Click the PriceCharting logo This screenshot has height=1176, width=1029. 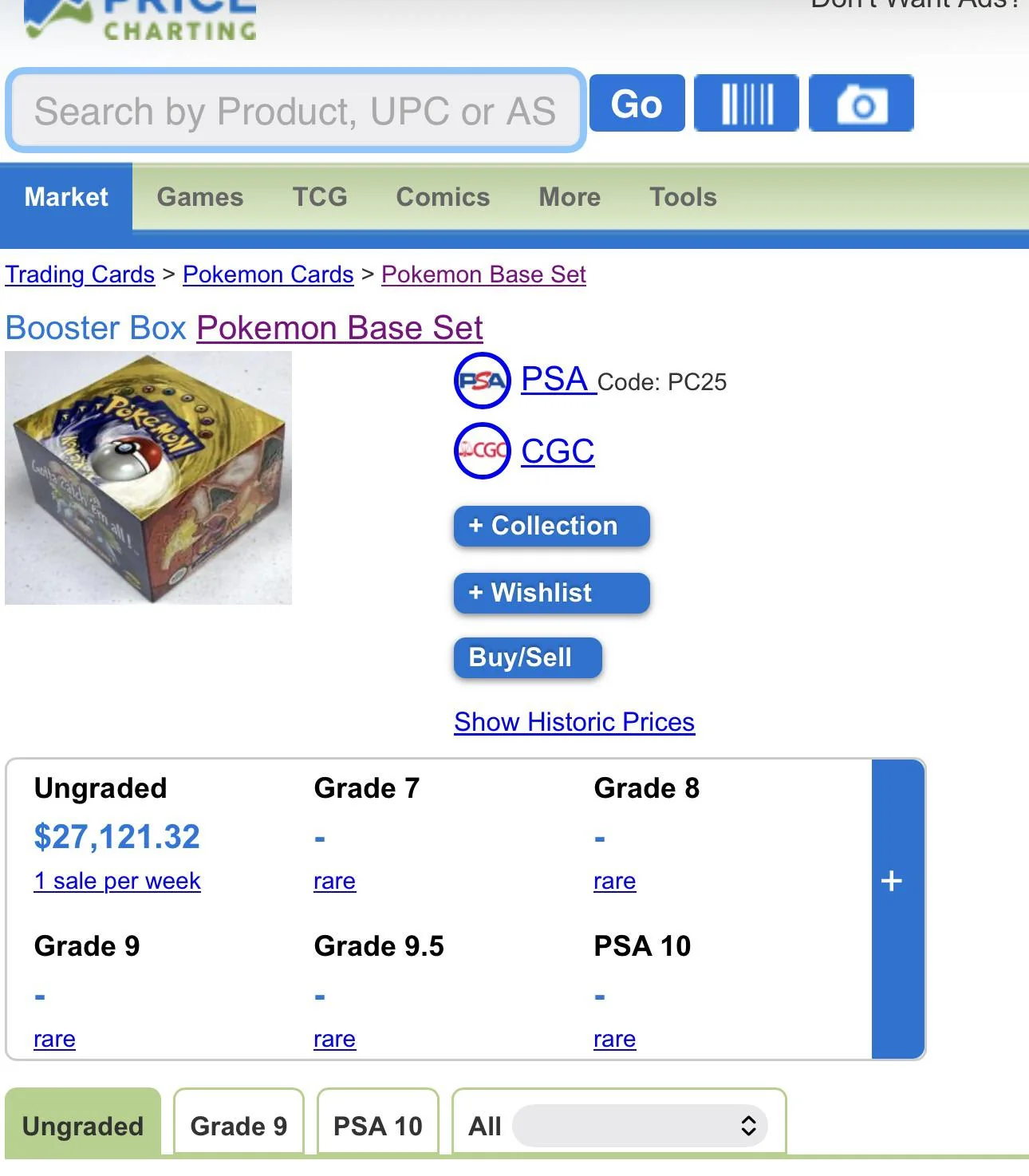pyautogui.click(x=140, y=20)
